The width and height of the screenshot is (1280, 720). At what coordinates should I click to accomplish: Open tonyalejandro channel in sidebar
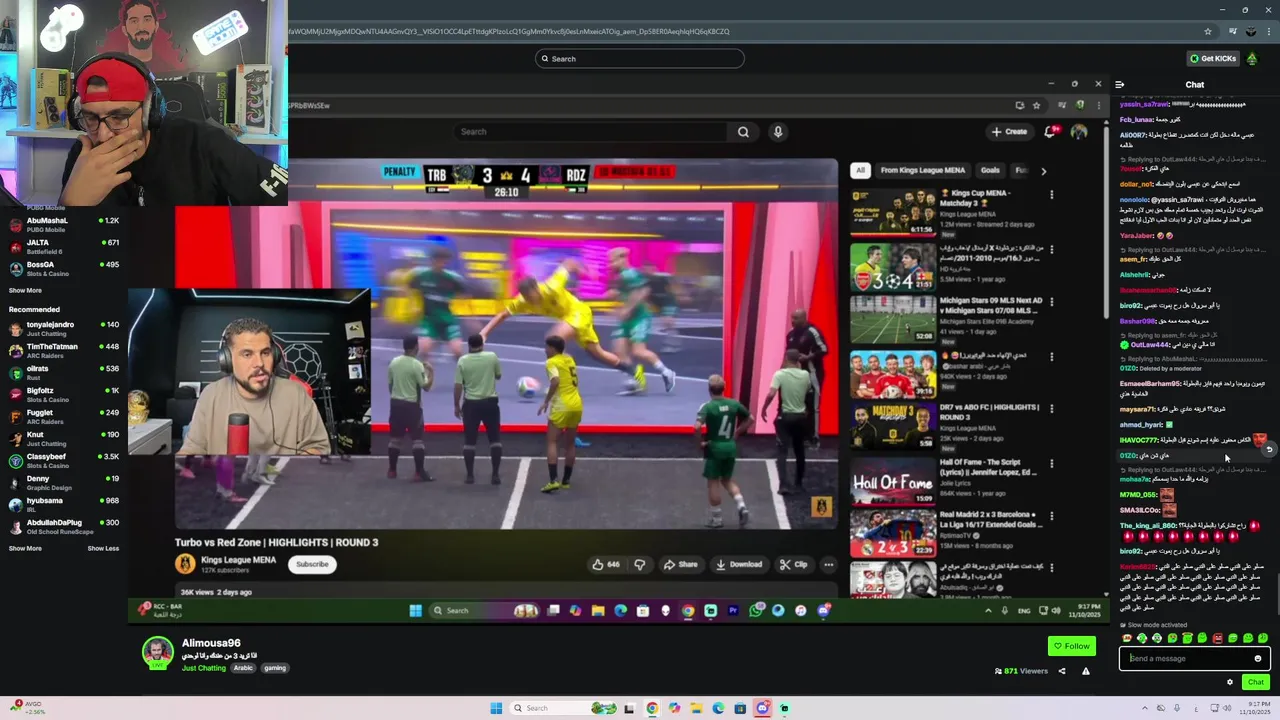64,328
